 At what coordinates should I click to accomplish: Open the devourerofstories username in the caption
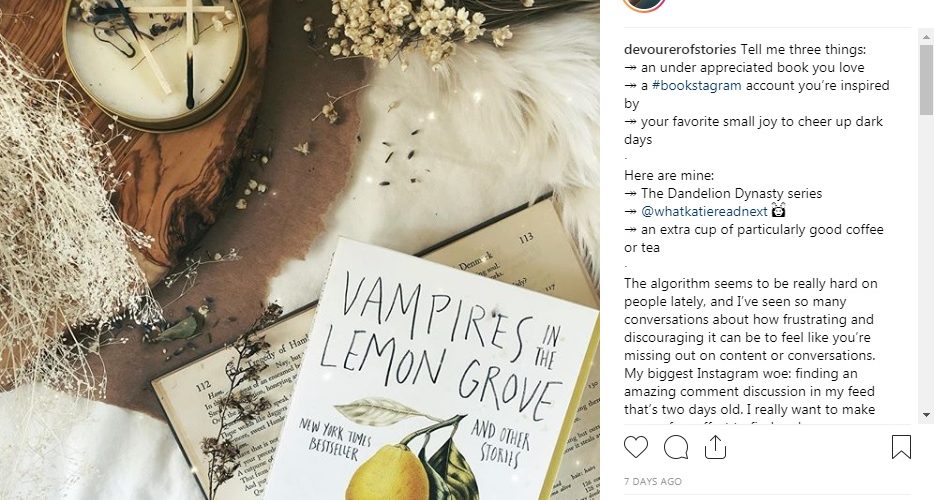pos(680,49)
